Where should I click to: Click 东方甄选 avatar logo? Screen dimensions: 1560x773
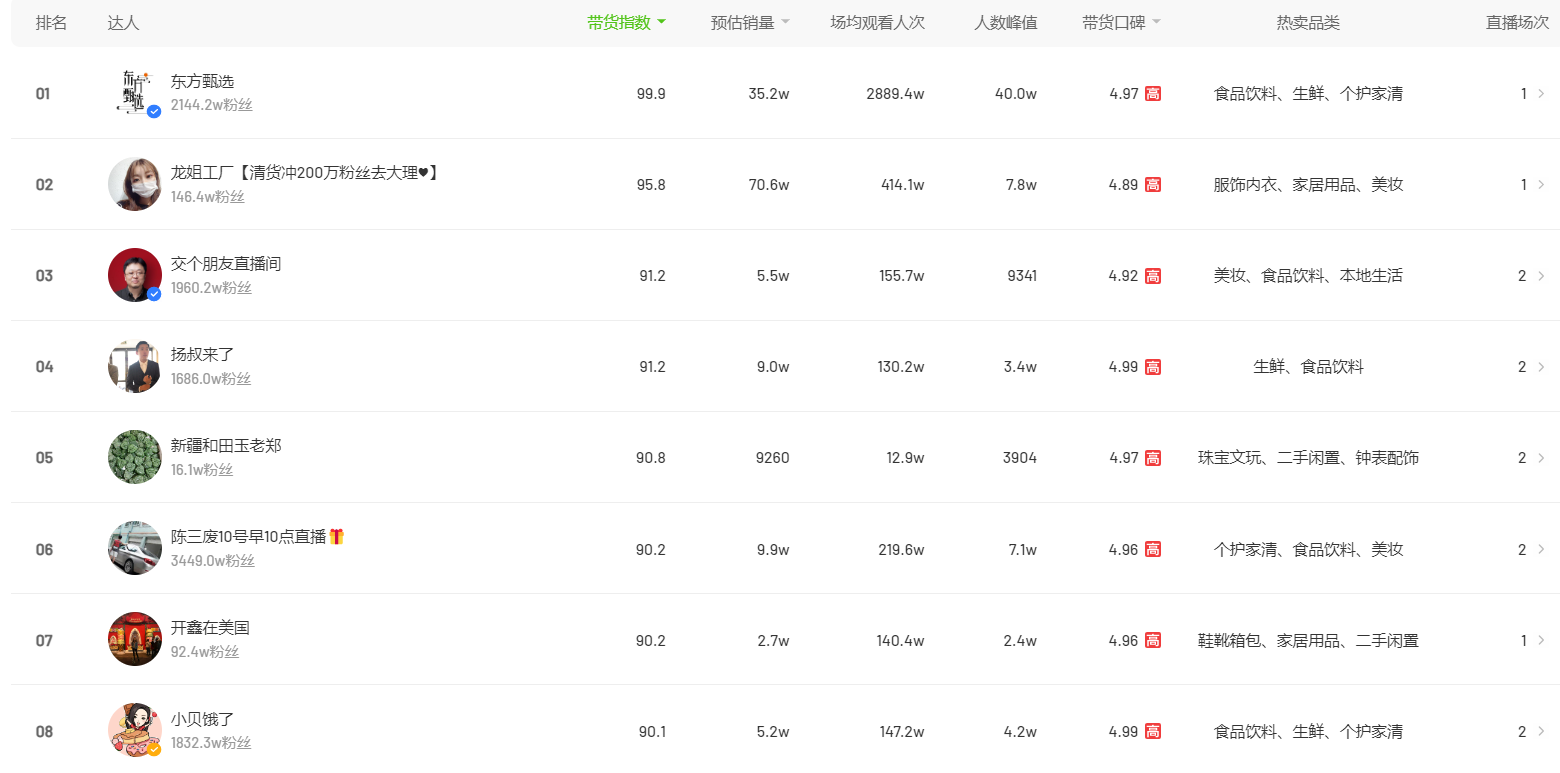pyautogui.click(x=134, y=93)
